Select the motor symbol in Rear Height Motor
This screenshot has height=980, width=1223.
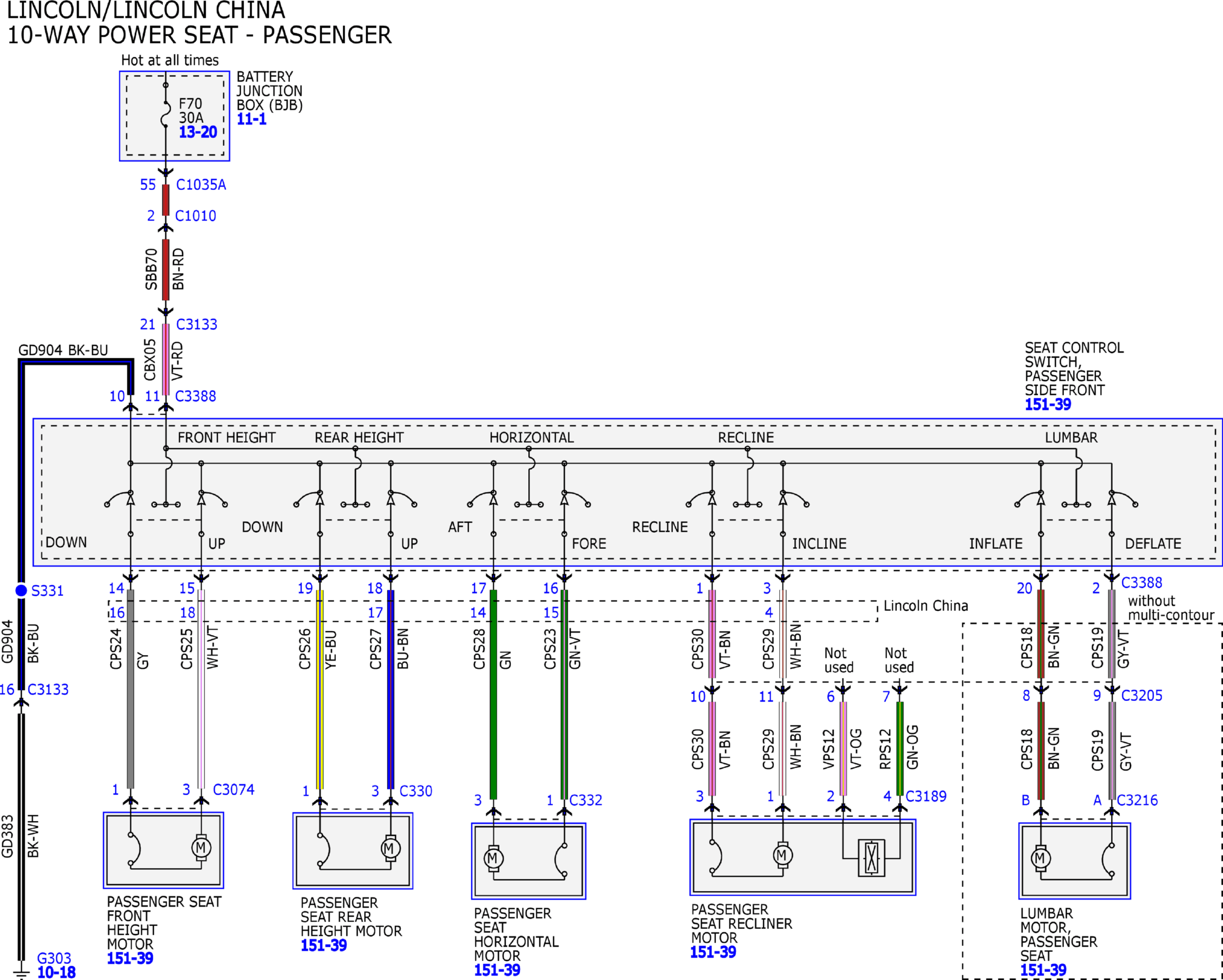point(390,848)
